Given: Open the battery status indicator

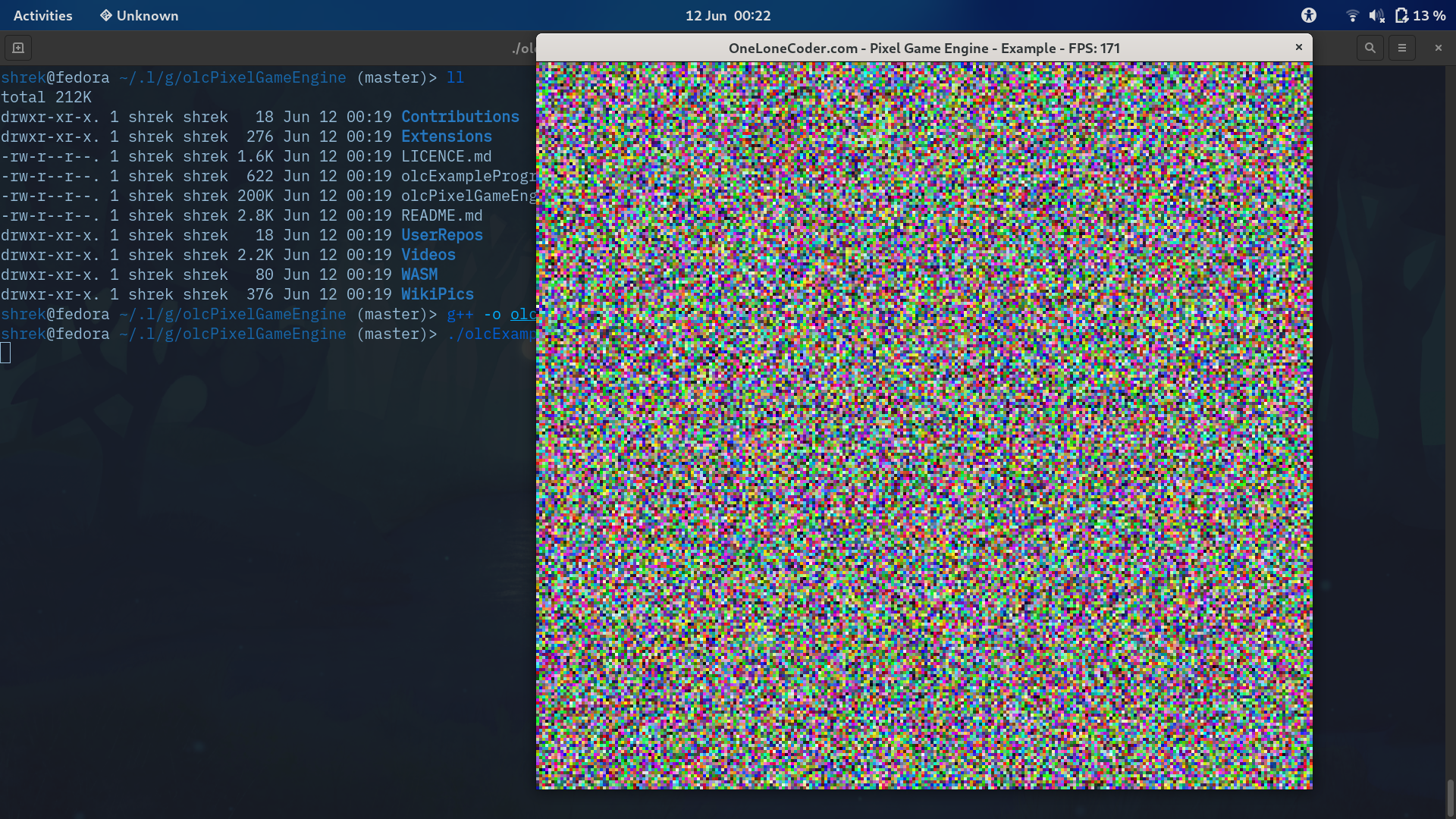Looking at the screenshot, I should pos(1400,15).
